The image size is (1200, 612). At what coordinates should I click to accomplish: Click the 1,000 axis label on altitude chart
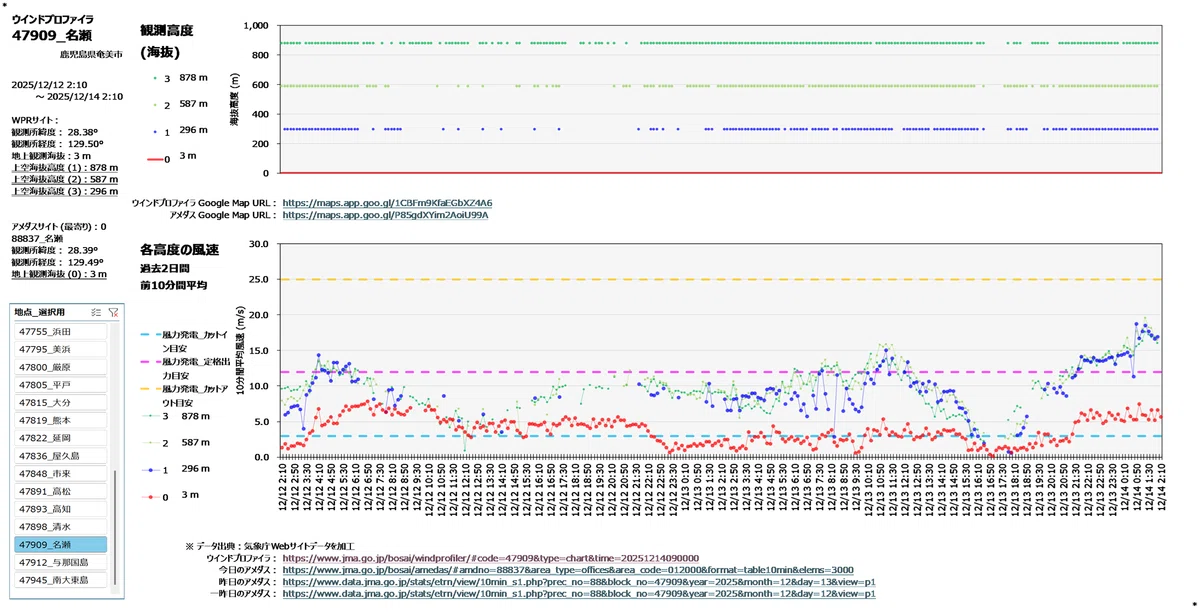tap(257, 25)
